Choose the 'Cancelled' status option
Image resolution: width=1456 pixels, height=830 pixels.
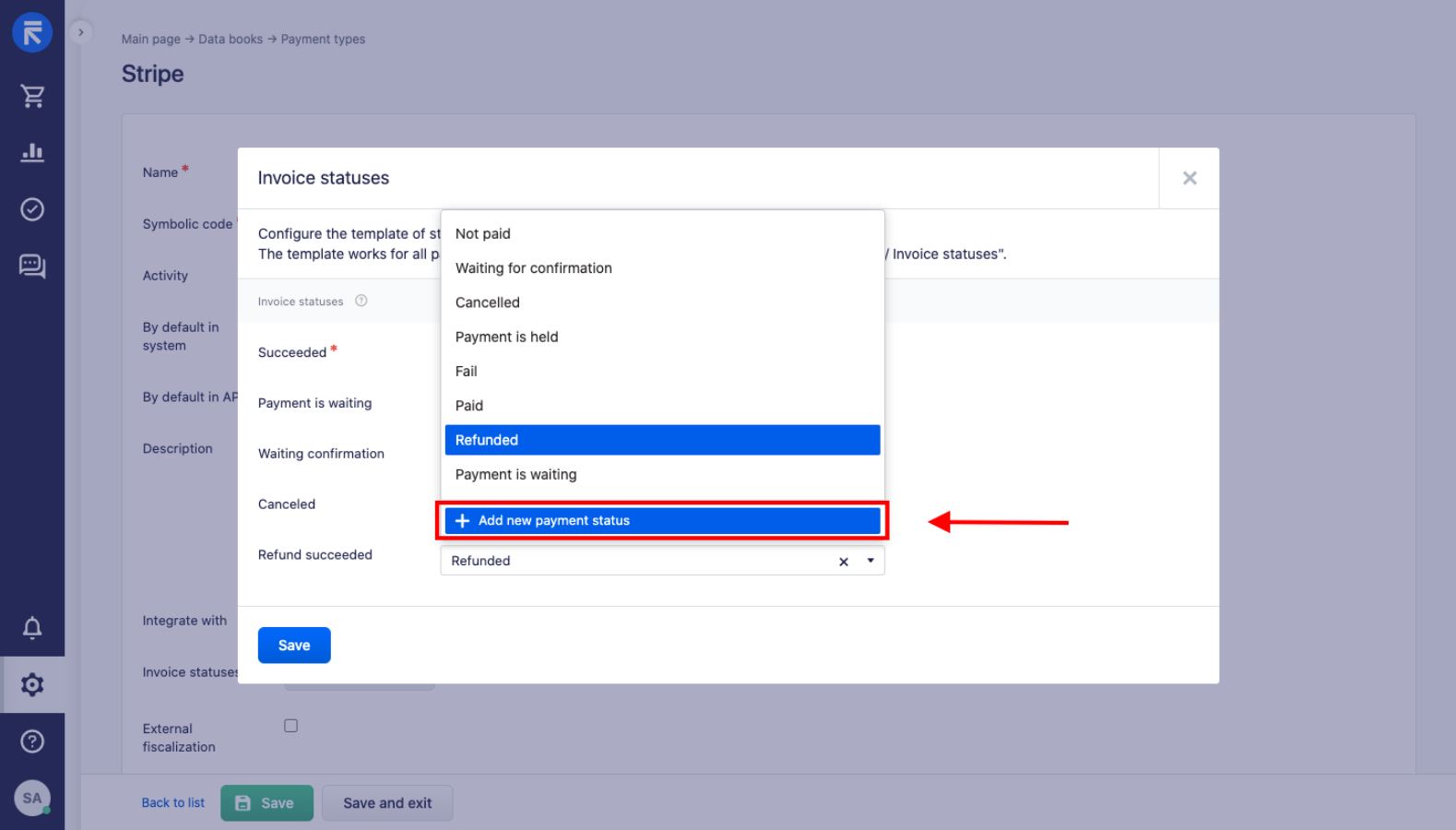point(662,302)
